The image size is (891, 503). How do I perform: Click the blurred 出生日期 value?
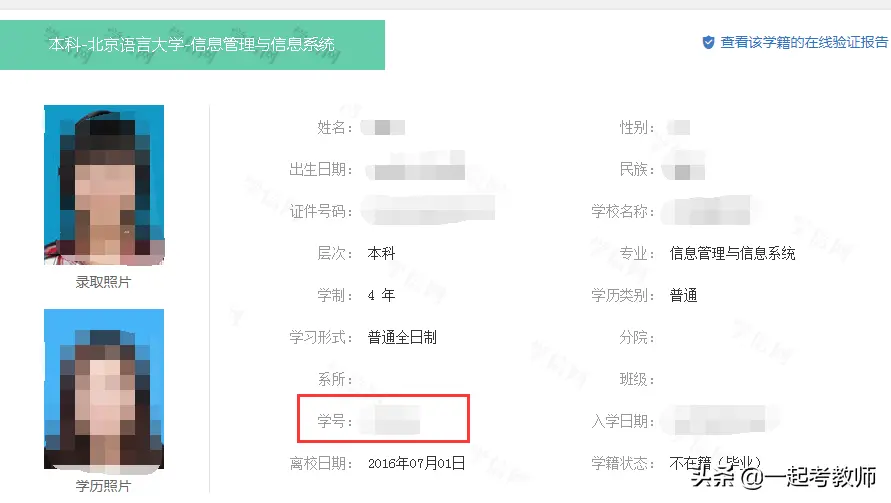415,169
